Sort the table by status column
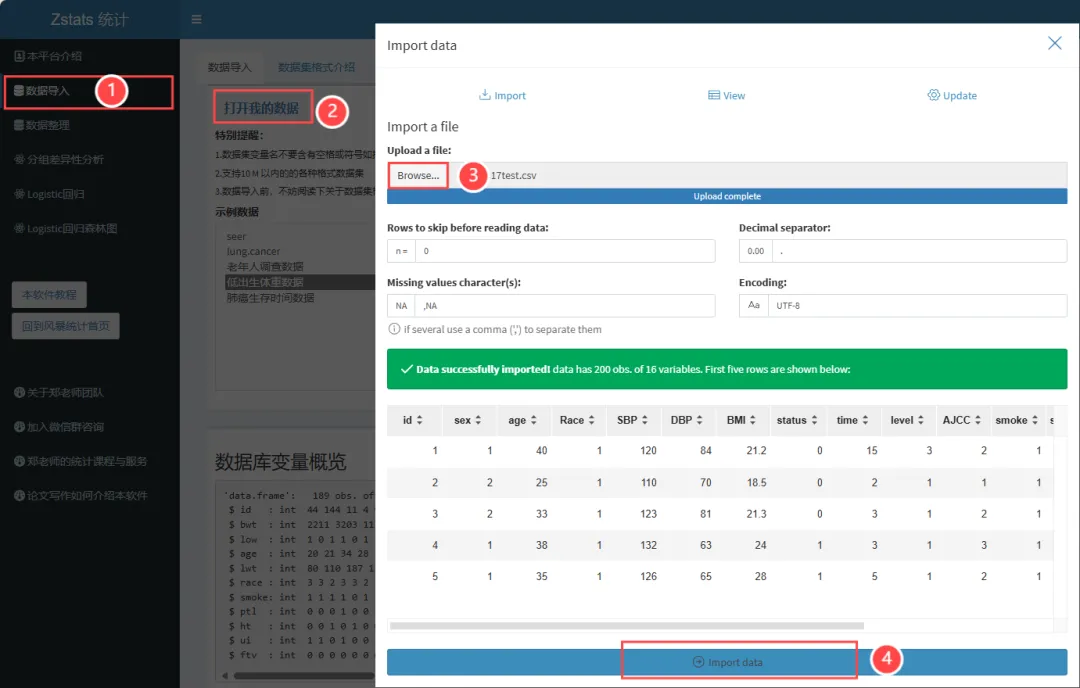This screenshot has height=688, width=1080. 797,420
